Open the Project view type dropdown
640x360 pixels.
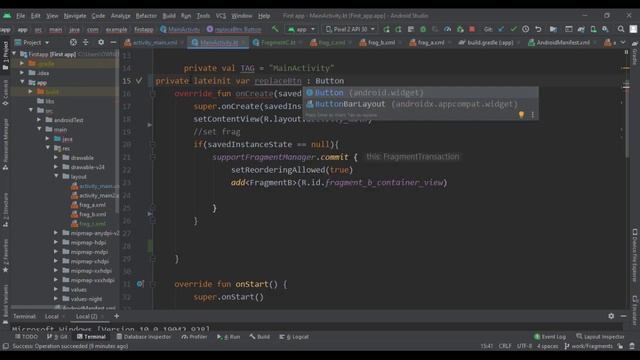[x=32, y=42]
